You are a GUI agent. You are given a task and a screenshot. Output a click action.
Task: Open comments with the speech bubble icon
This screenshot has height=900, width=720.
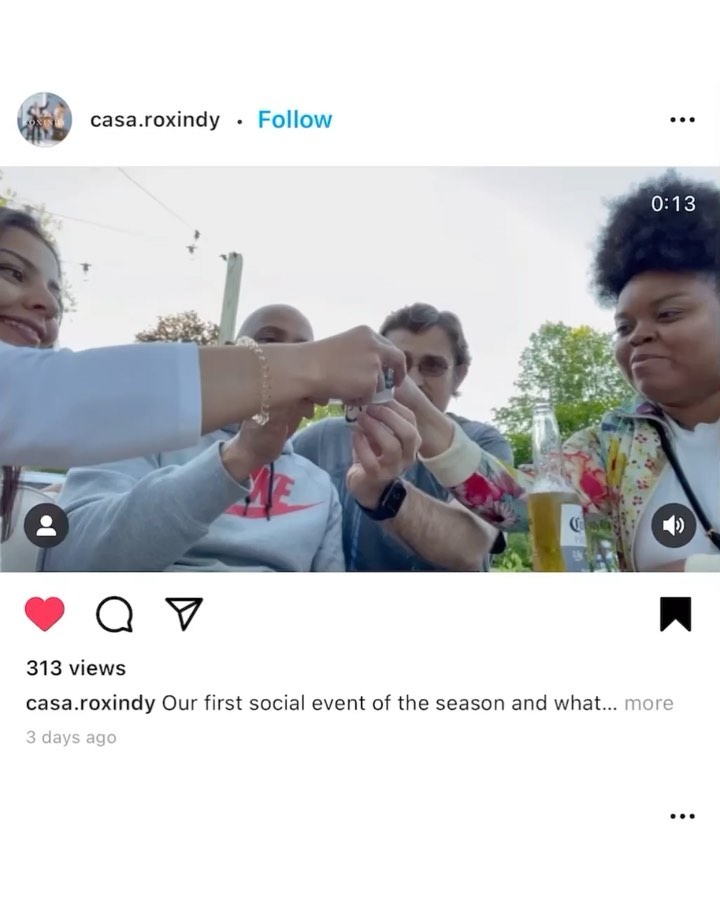pyautogui.click(x=115, y=614)
